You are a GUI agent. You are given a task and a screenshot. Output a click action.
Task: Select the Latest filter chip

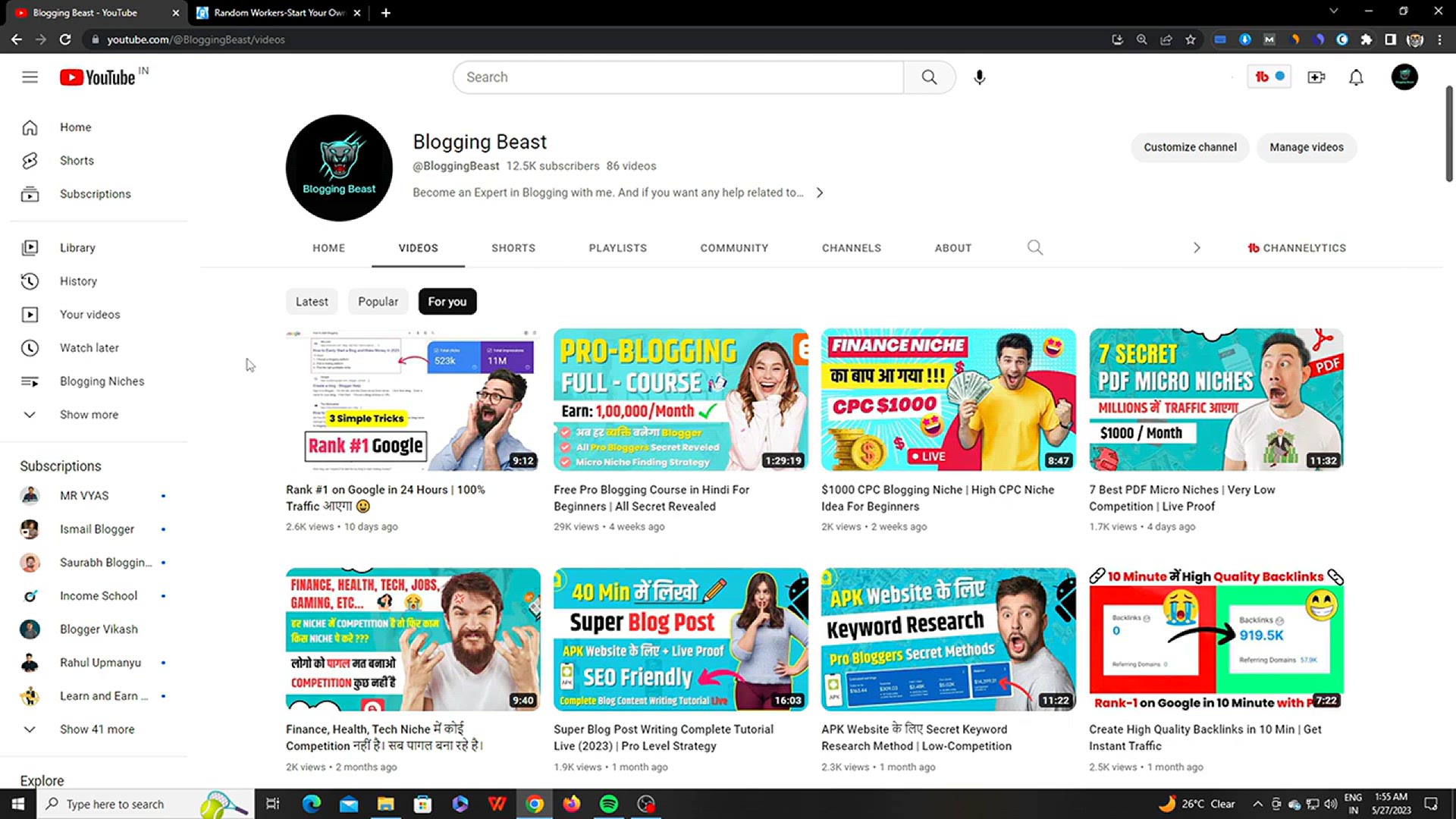[312, 302]
